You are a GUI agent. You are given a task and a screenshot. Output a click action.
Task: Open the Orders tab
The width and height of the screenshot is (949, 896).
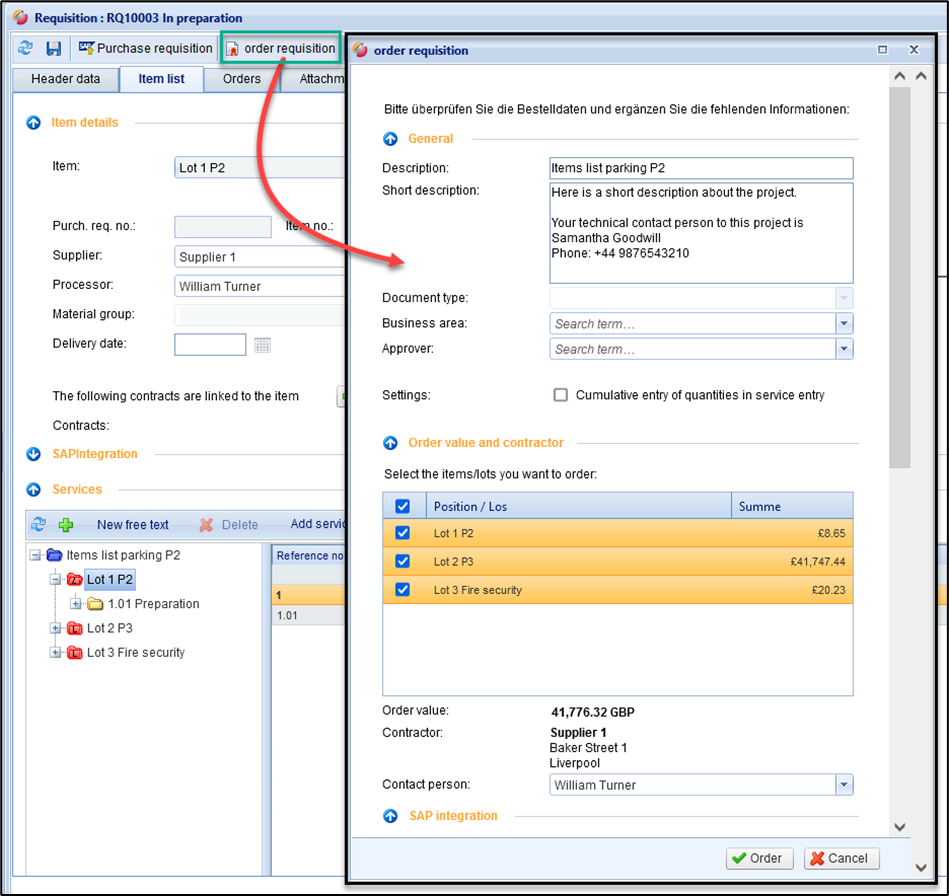[x=242, y=79]
